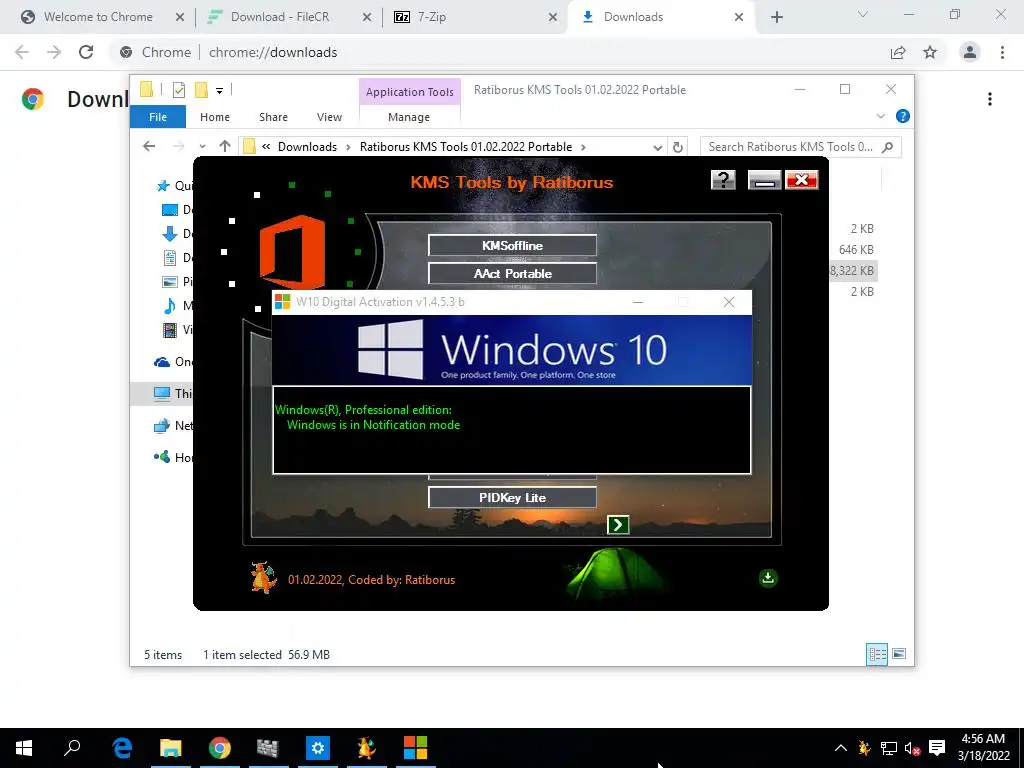
Task: Minimize the KMS Tools by Ratiborus window
Action: (x=764, y=180)
